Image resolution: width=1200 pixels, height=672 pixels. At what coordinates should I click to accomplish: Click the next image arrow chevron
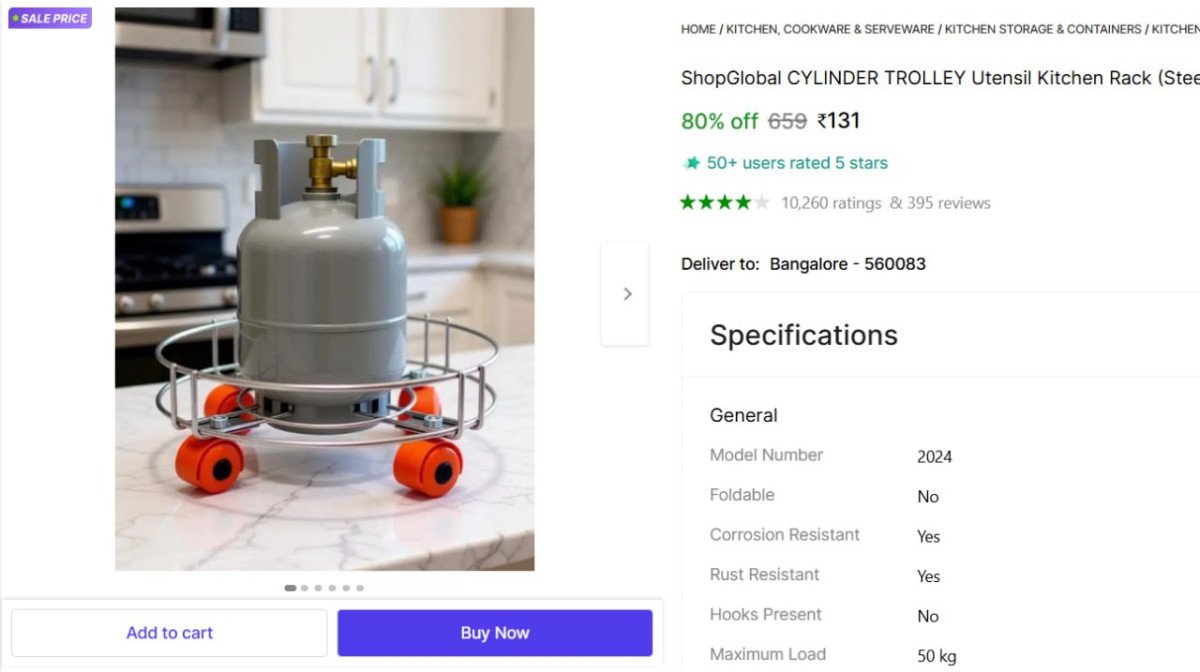(626, 293)
